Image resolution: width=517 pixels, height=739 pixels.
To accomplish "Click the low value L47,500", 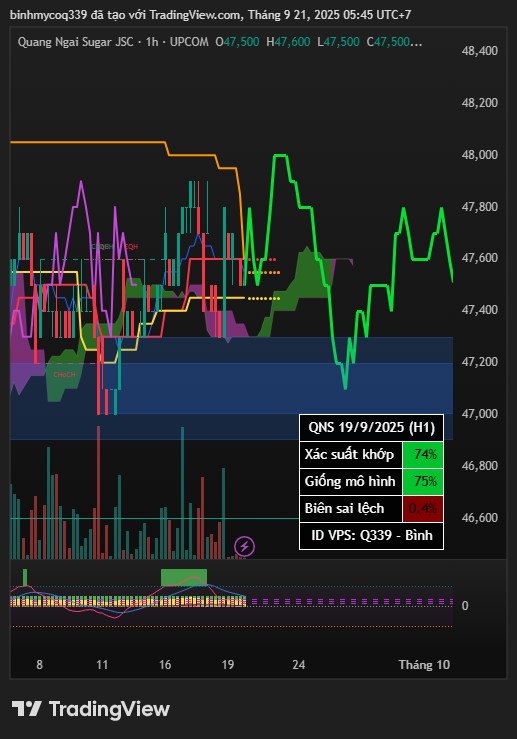I will (338, 42).
